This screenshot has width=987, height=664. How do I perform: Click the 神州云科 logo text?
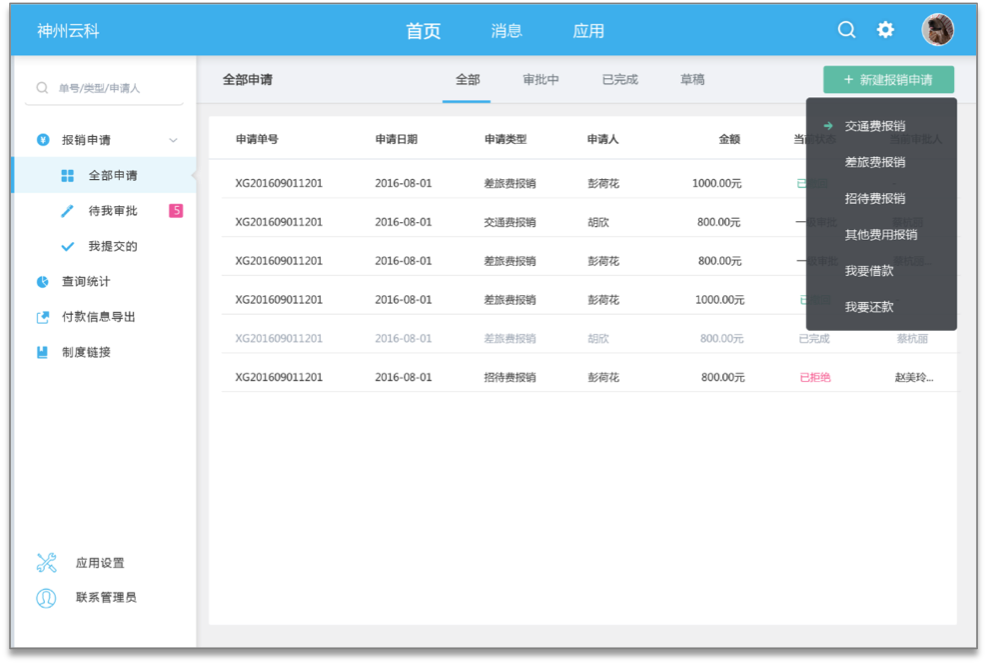pos(68,31)
